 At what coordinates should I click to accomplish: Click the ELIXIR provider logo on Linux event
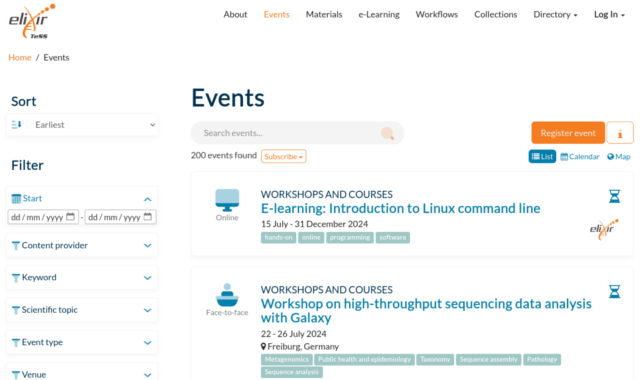[x=604, y=229]
